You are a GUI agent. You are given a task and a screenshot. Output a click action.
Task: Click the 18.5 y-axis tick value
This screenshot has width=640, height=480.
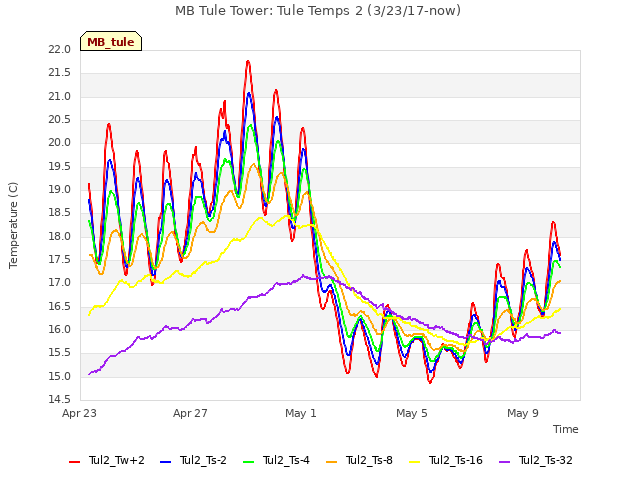pos(60,213)
